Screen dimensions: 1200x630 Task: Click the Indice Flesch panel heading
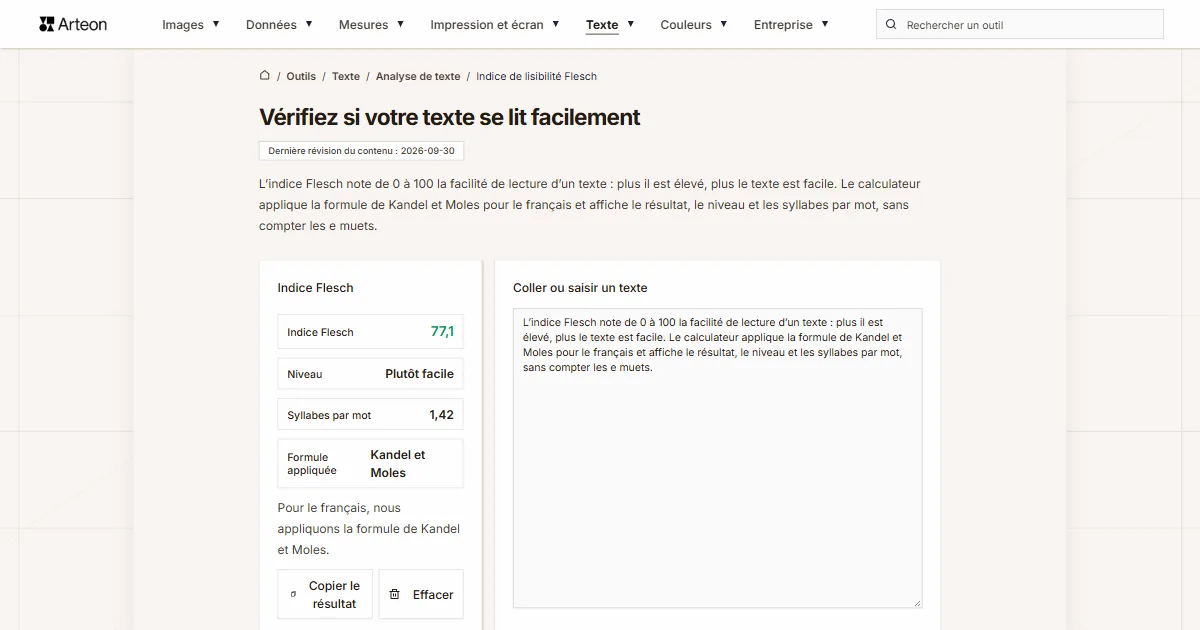click(x=315, y=287)
